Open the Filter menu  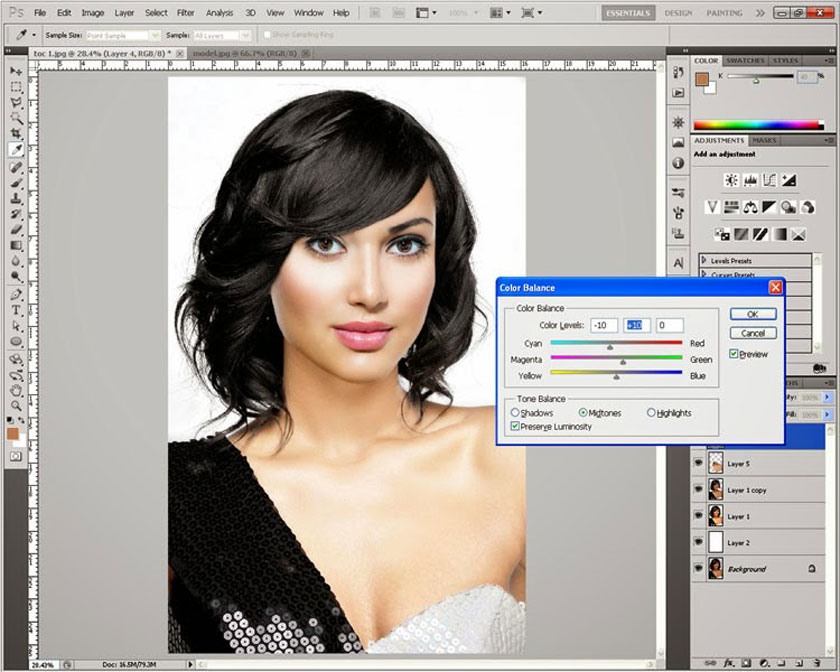[x=185, y=12]
